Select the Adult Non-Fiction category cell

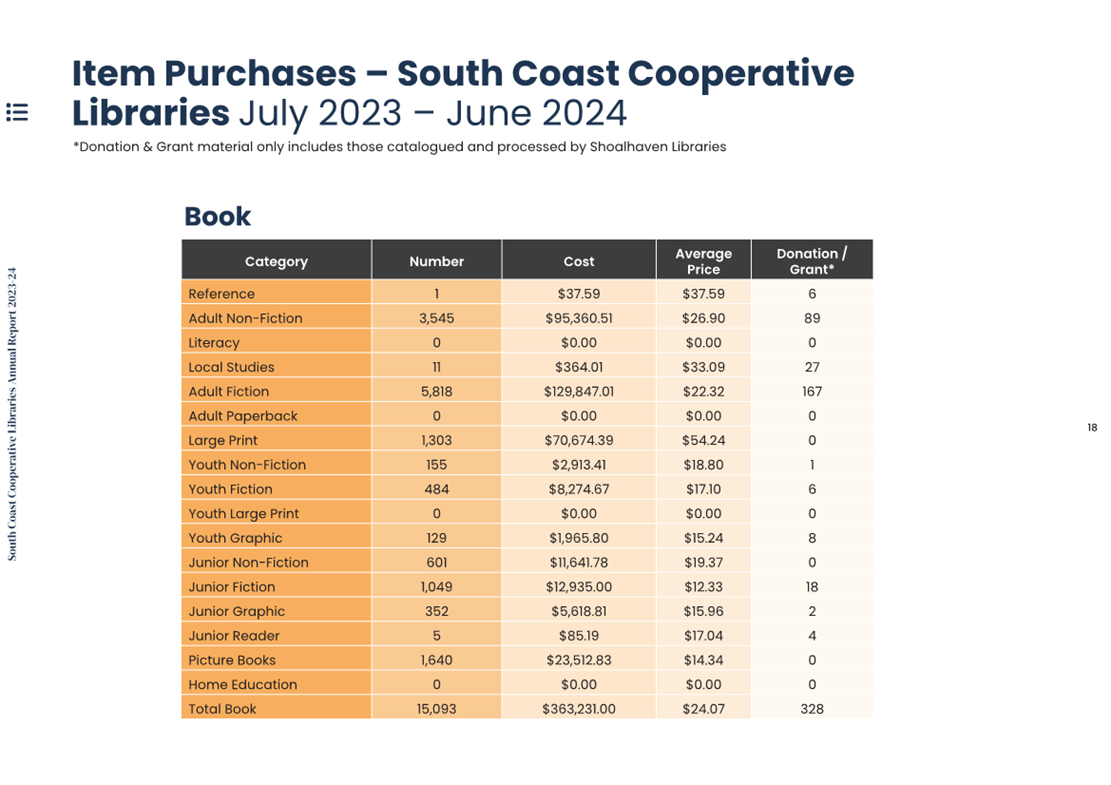coord(276,318)
